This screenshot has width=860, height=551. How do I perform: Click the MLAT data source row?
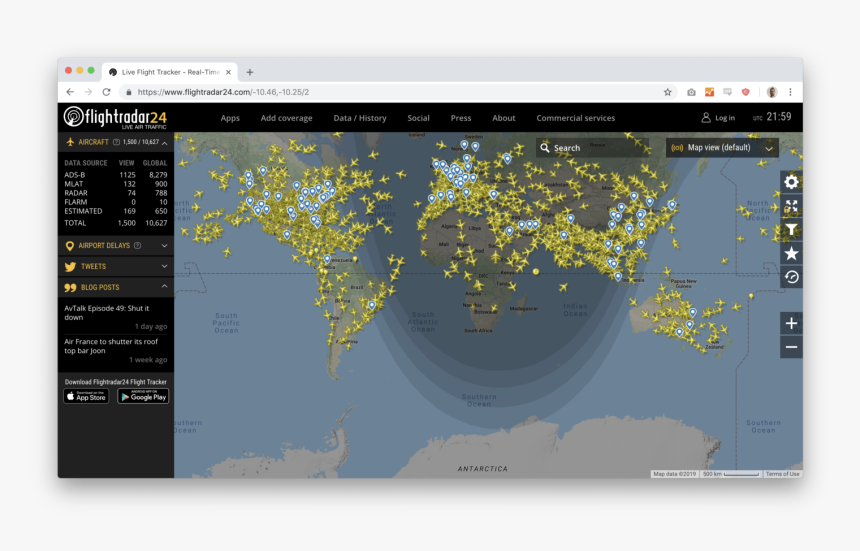tap(116, 184)
